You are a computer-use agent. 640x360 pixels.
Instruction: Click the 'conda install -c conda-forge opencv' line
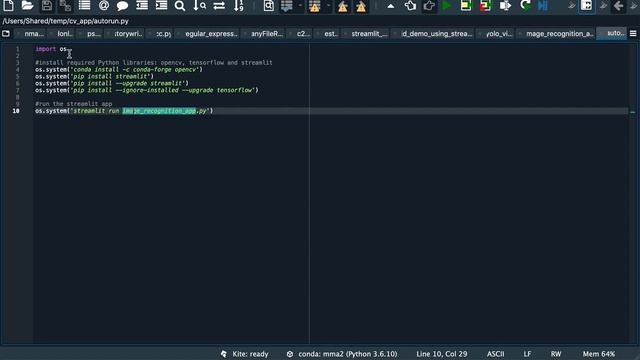[x=119, y=70]
